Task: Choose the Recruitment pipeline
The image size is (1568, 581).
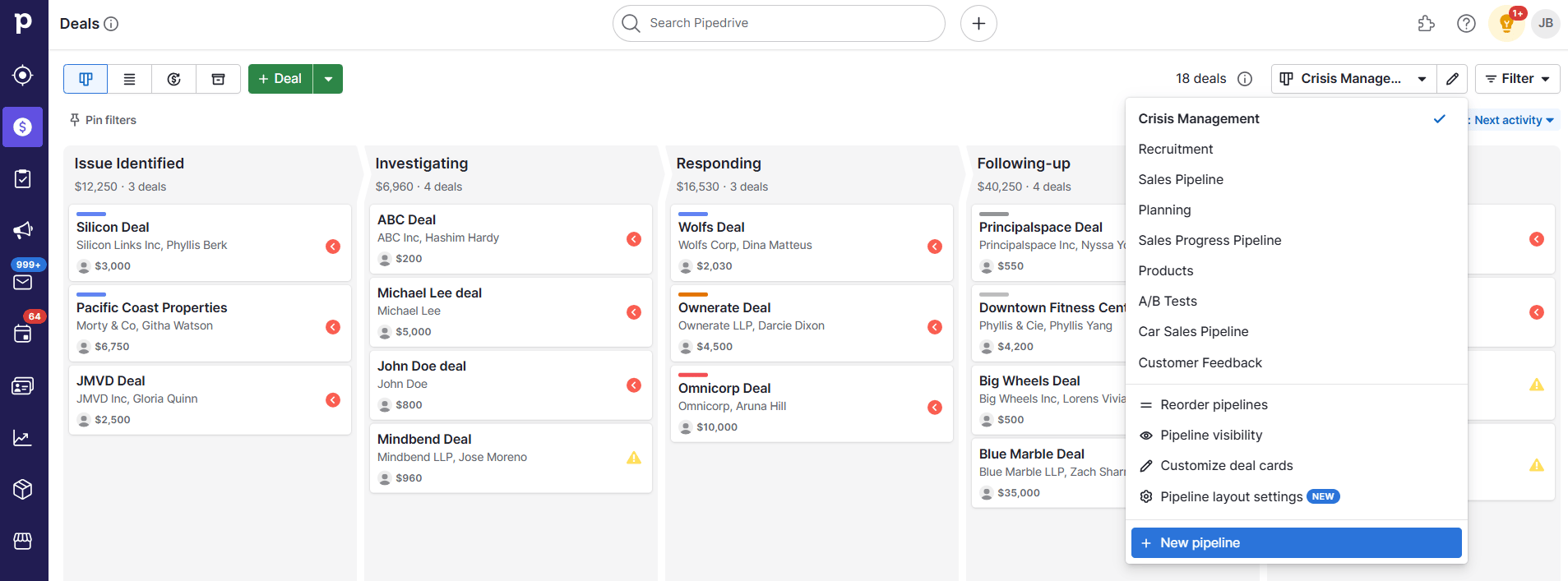Action: click(x=1175, y=150)
